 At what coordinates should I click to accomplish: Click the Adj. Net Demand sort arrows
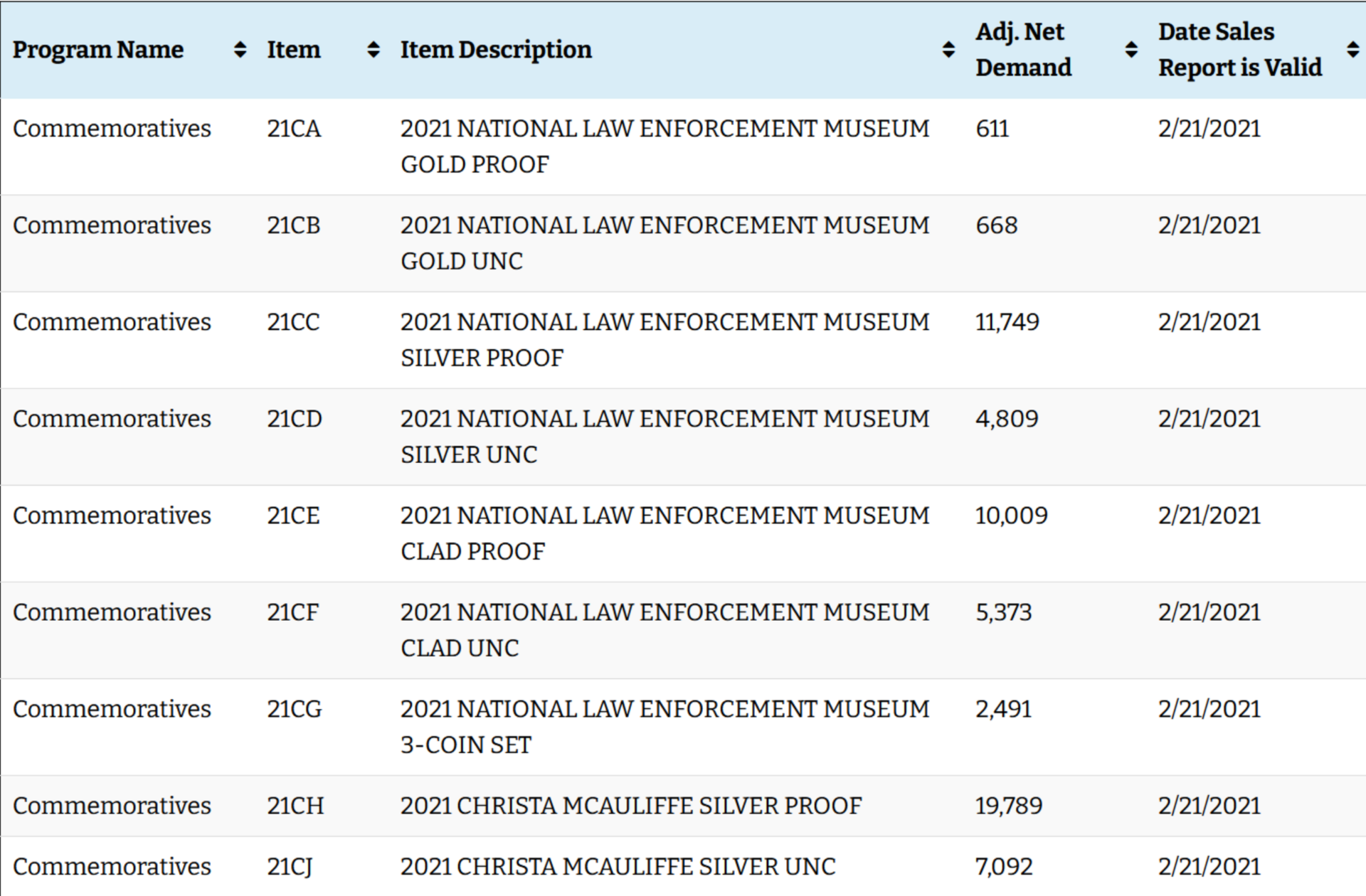tap(1131, 50)
